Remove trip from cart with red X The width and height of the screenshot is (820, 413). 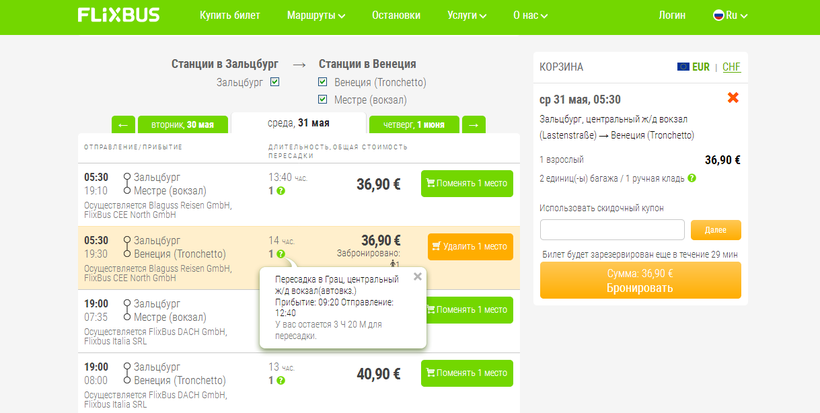tap(733, 97)
